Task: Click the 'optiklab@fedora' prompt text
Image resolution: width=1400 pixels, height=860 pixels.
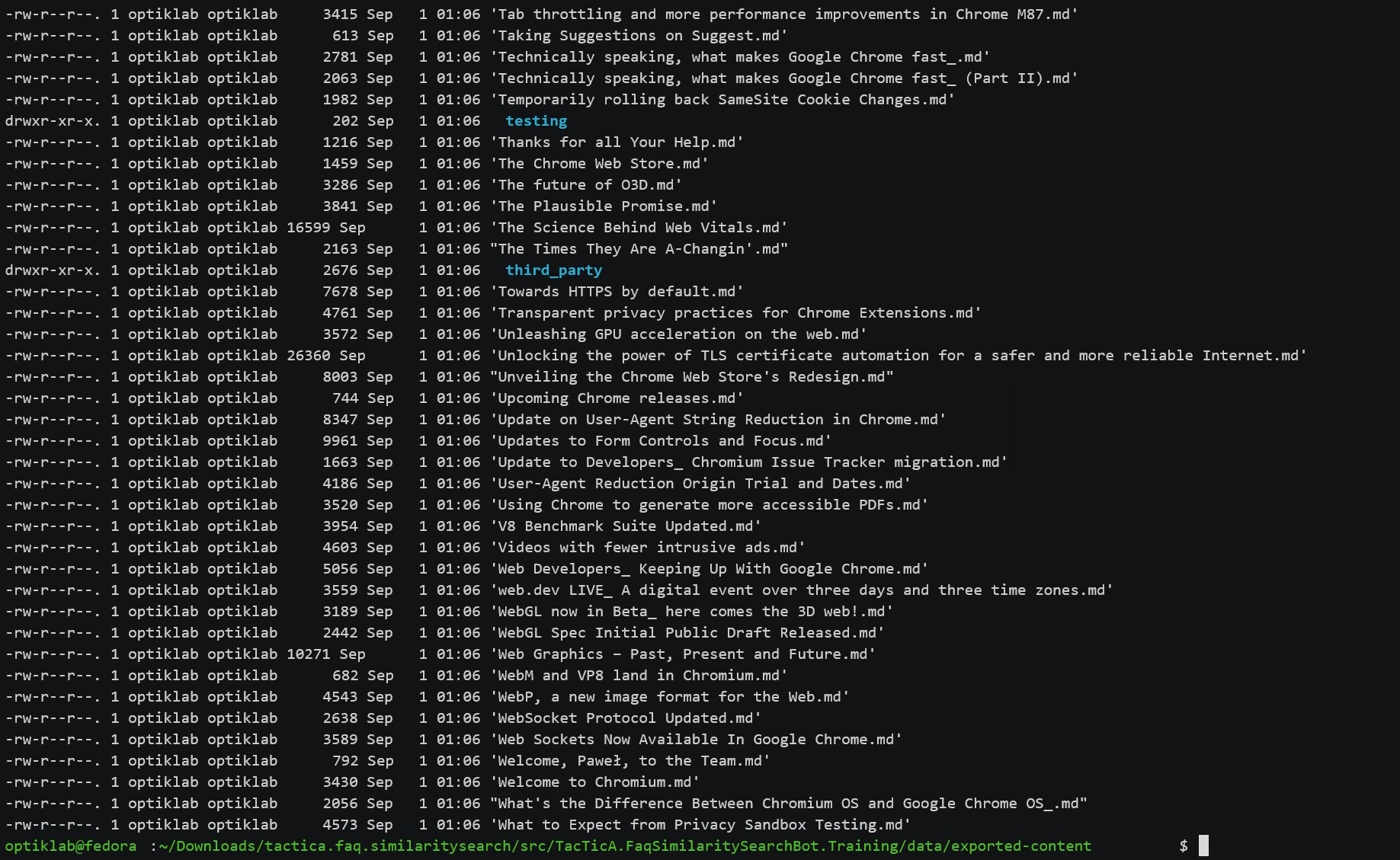Action: [71, 846]
